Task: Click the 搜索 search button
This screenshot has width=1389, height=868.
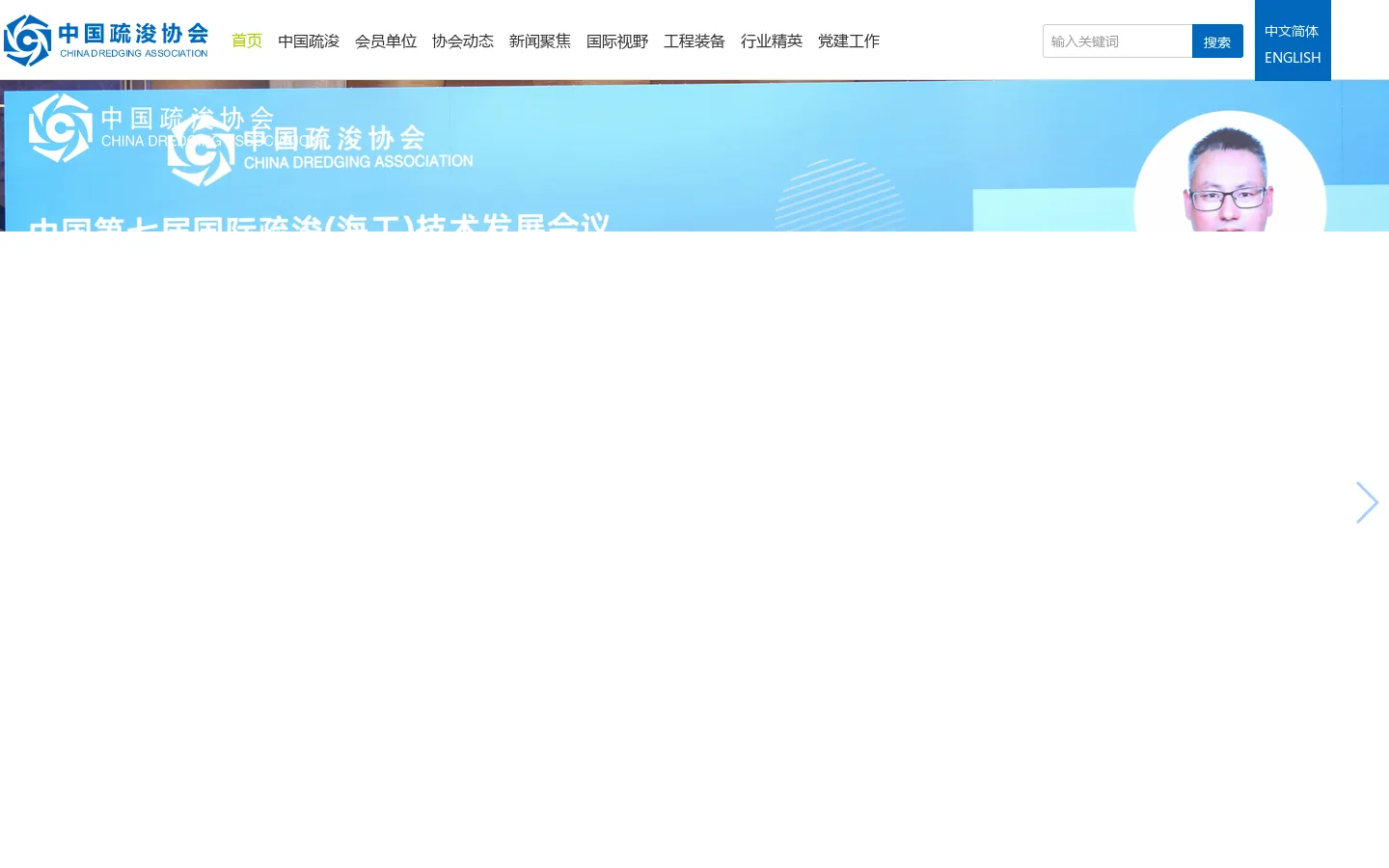Action: coord(1217,41)
